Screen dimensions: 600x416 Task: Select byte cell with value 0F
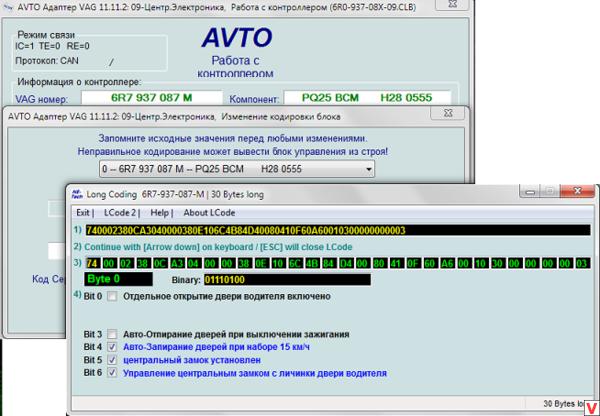[x=413, y=263]
